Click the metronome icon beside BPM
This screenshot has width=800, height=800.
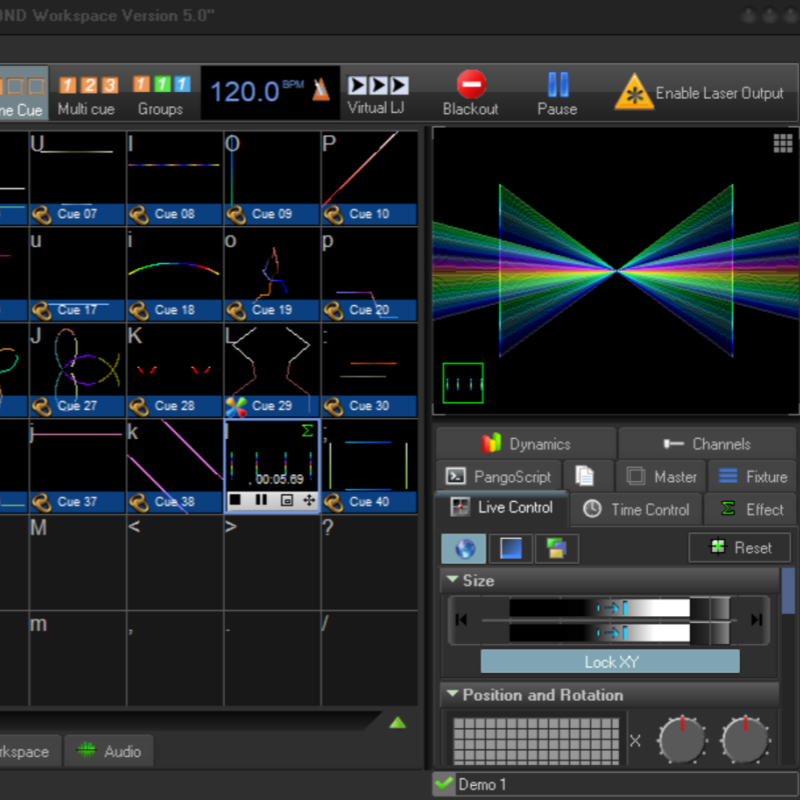(x=321, y=91)
